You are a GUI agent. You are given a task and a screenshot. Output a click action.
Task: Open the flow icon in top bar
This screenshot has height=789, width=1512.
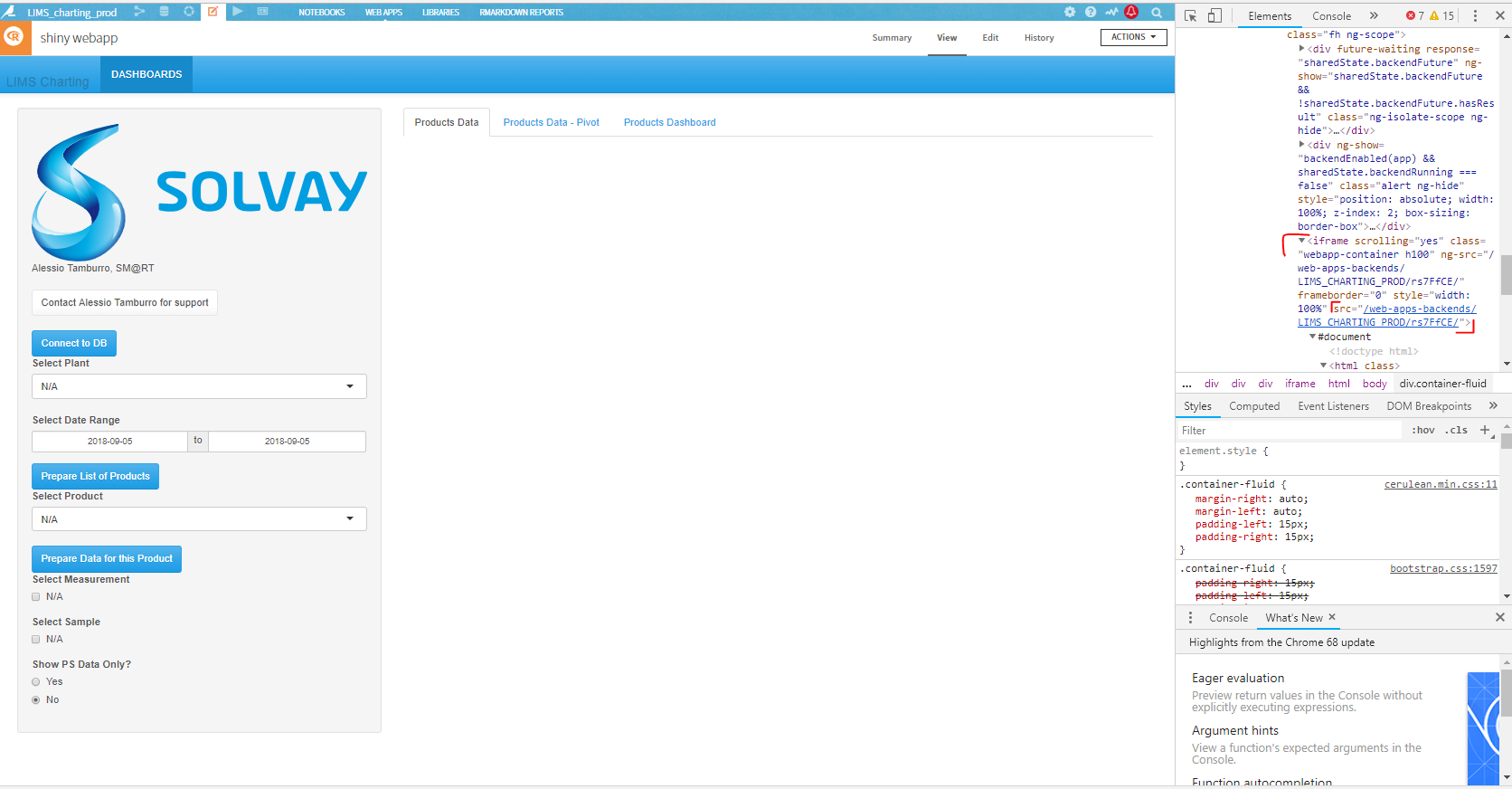pyautogui.click(x=139, y=12)
